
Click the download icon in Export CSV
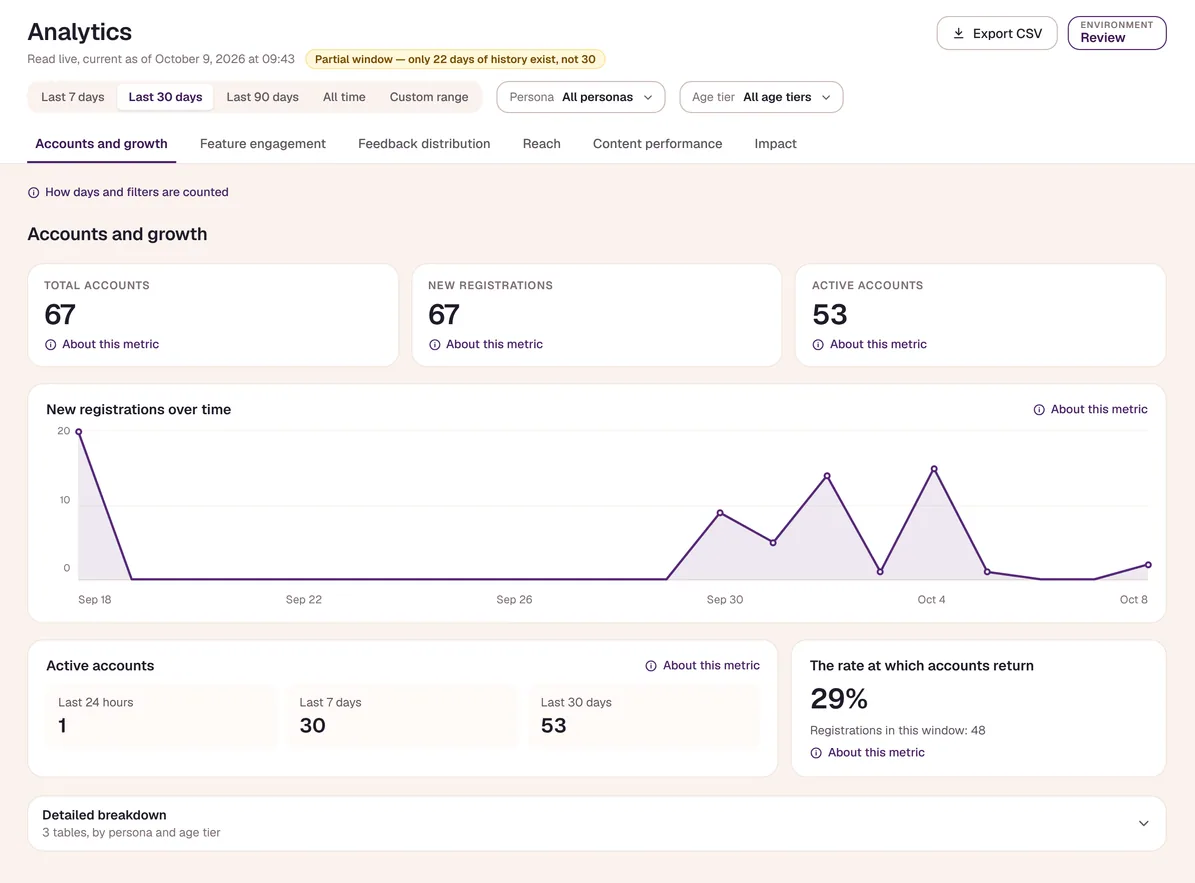click(x=958, y=34)
